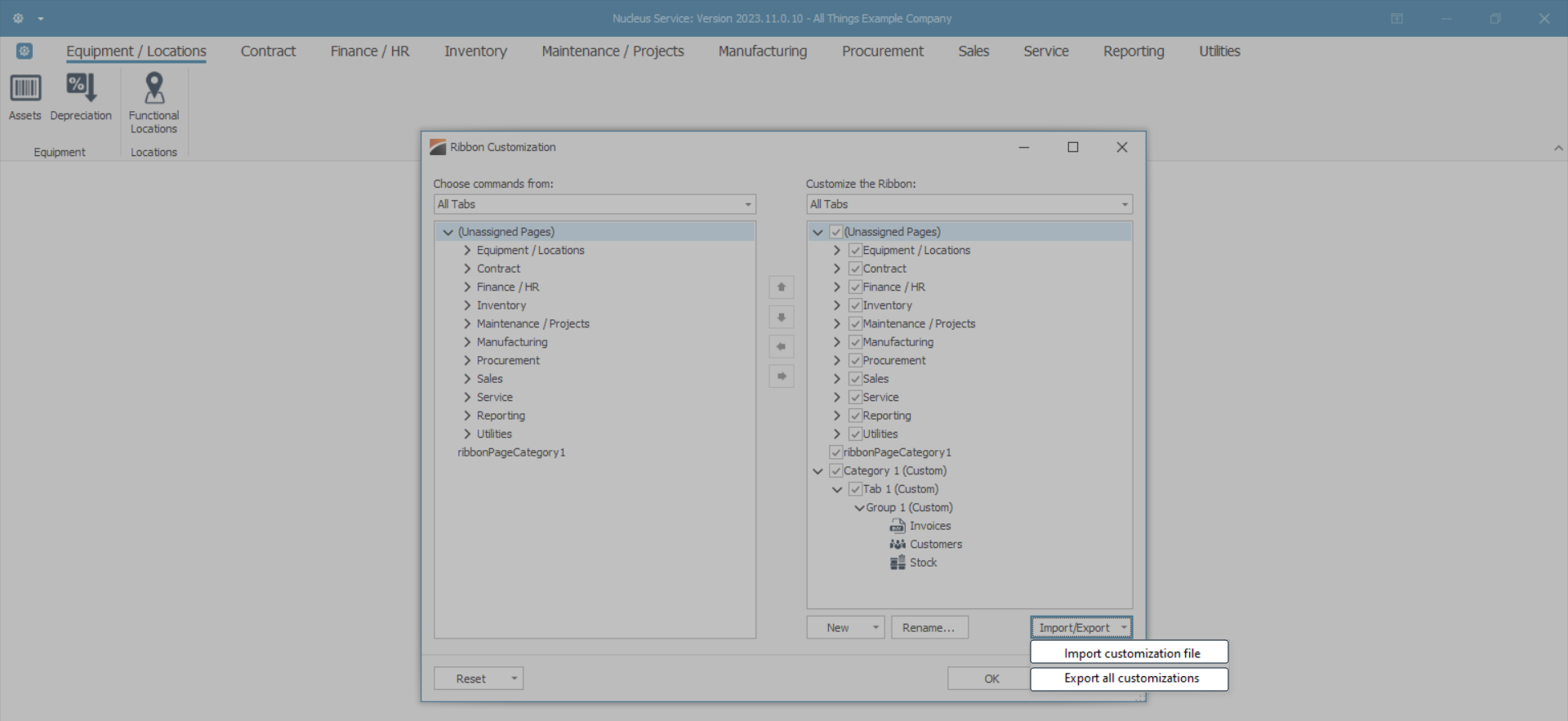Open the Manufacturing ribbon tab
Image resolution: width=1568 pixels, height=721 pixels.
coord(763,51)
